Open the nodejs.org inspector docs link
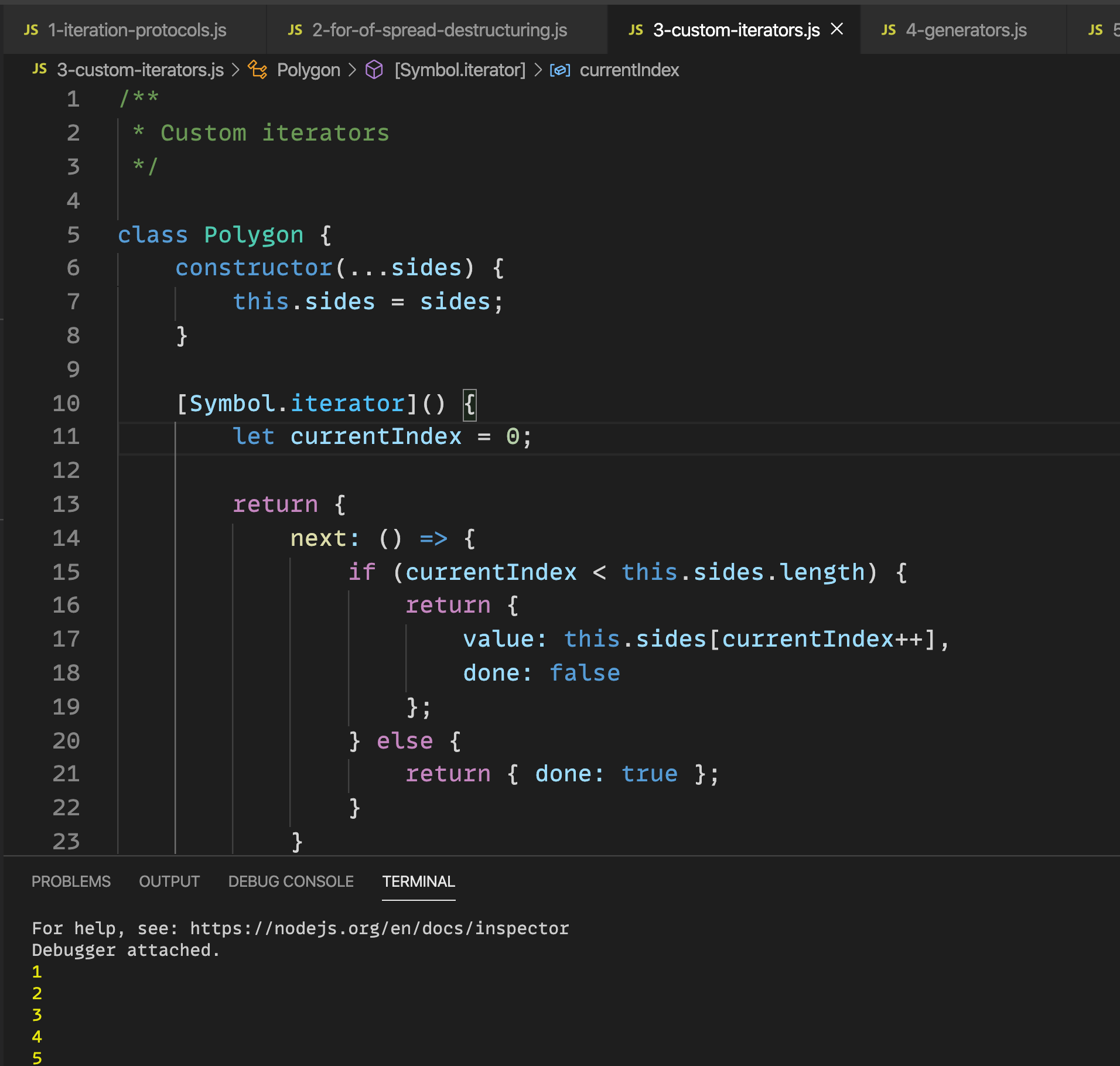Viewport: 1120px width, 1066px height. point(380,928)
